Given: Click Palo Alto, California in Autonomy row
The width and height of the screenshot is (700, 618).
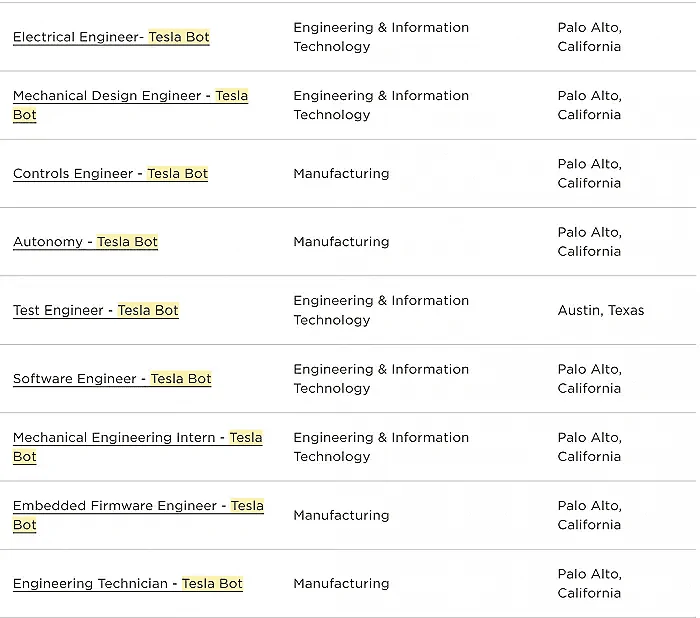Looking at the screenshot, I should (590, 242).
